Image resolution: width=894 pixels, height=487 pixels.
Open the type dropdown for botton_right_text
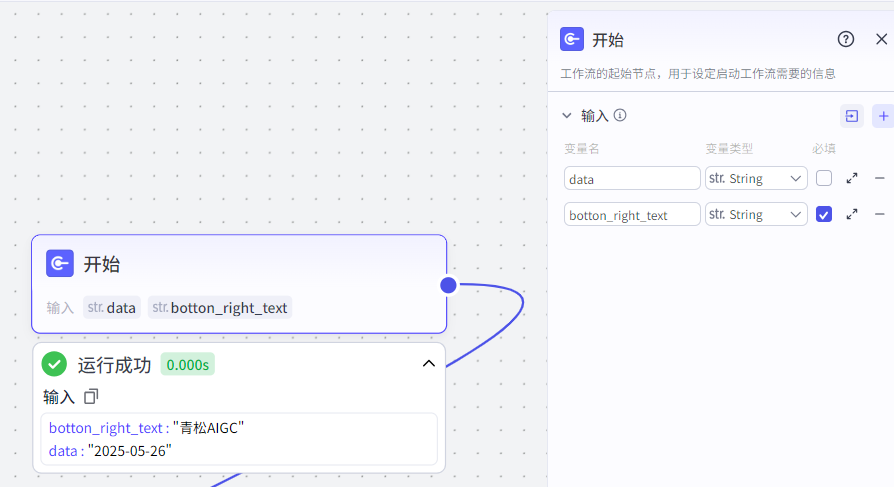click(x=756, y=214)
